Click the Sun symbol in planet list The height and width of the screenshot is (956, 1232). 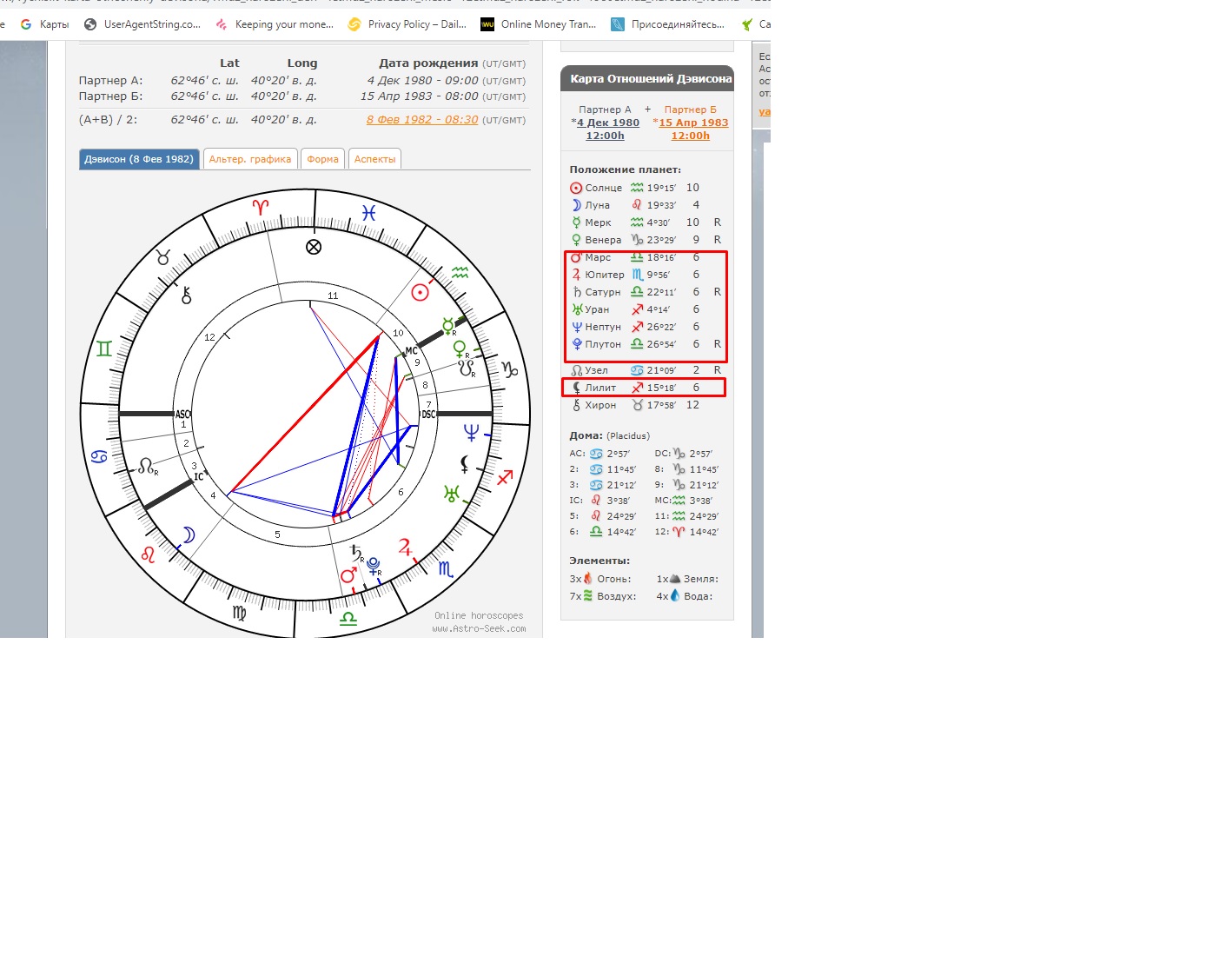(575, 188)
